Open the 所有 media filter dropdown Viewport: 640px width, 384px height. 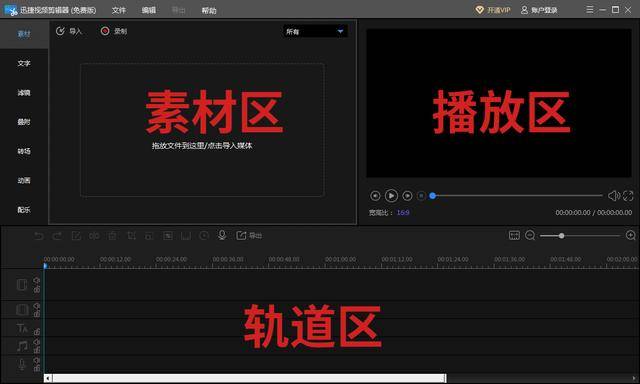pos(315,31)
